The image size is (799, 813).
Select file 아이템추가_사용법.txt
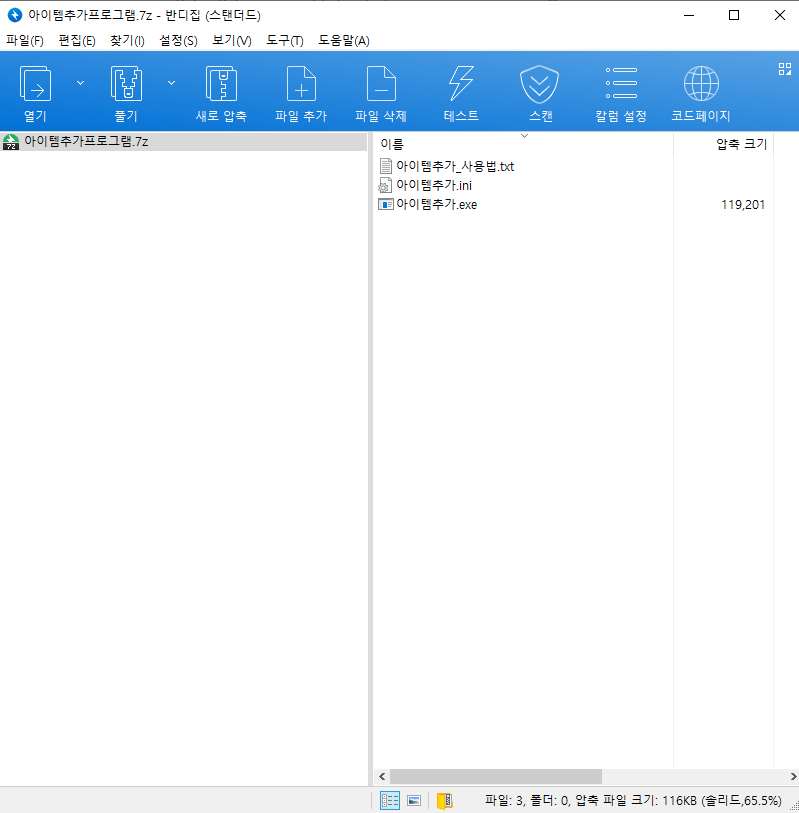pos(455,166)
